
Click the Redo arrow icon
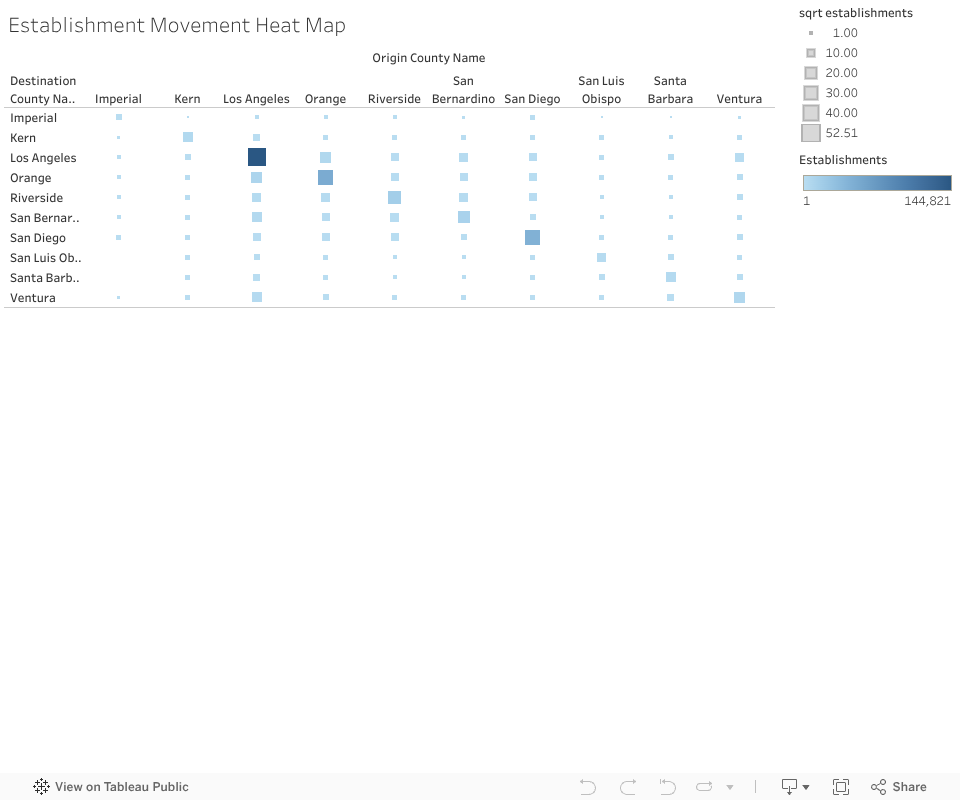628,787
